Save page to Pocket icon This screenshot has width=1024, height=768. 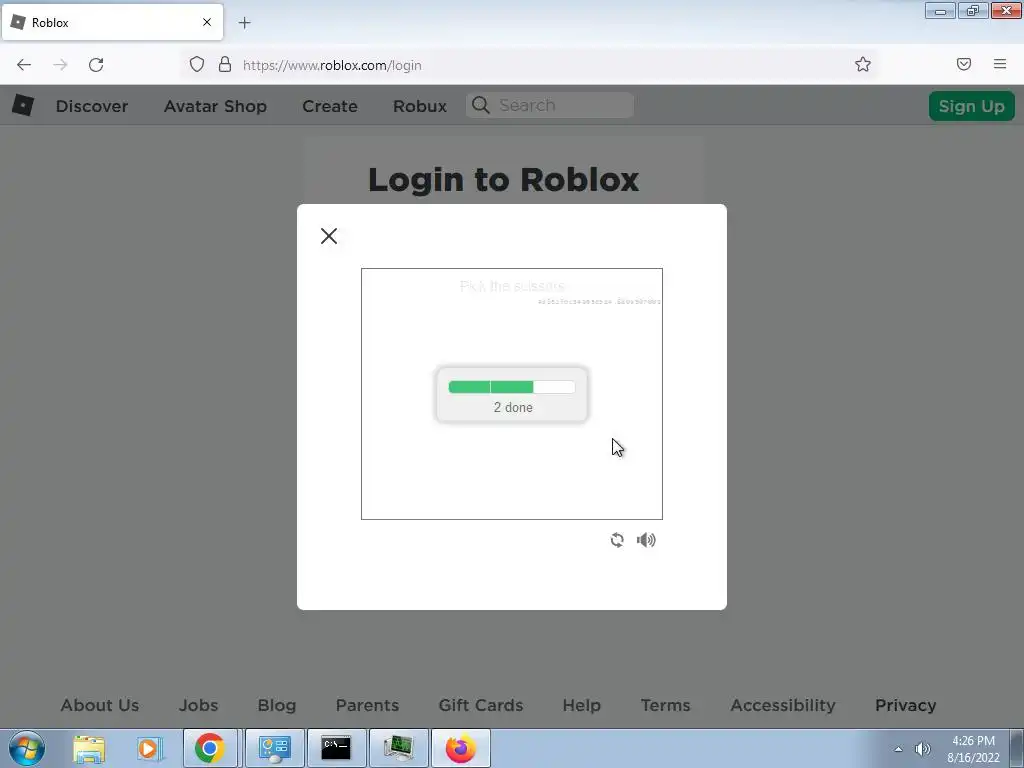click(x=963, y=64)
